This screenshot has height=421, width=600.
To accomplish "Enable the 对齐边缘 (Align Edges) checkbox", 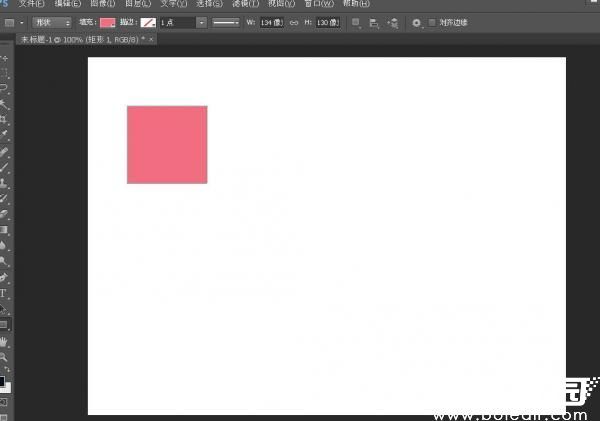I will tap(432, 22).
